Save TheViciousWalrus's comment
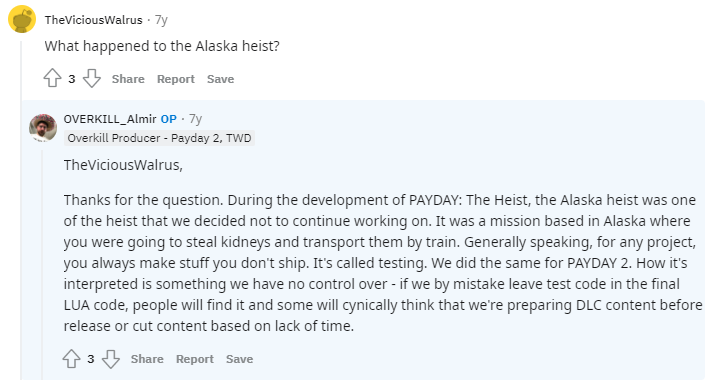 220,79
